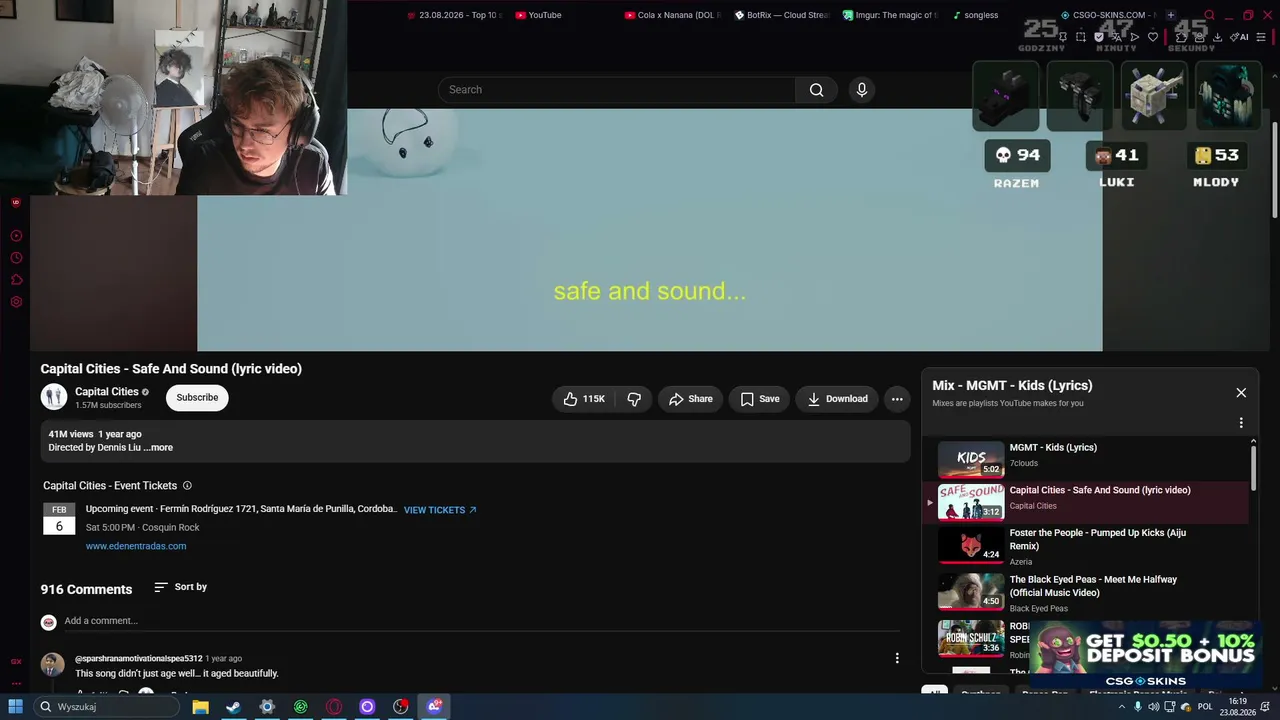Viewport: 1280px width, 720px height.
Task: Share the Safe And Sound video
Action: [691, 399]
